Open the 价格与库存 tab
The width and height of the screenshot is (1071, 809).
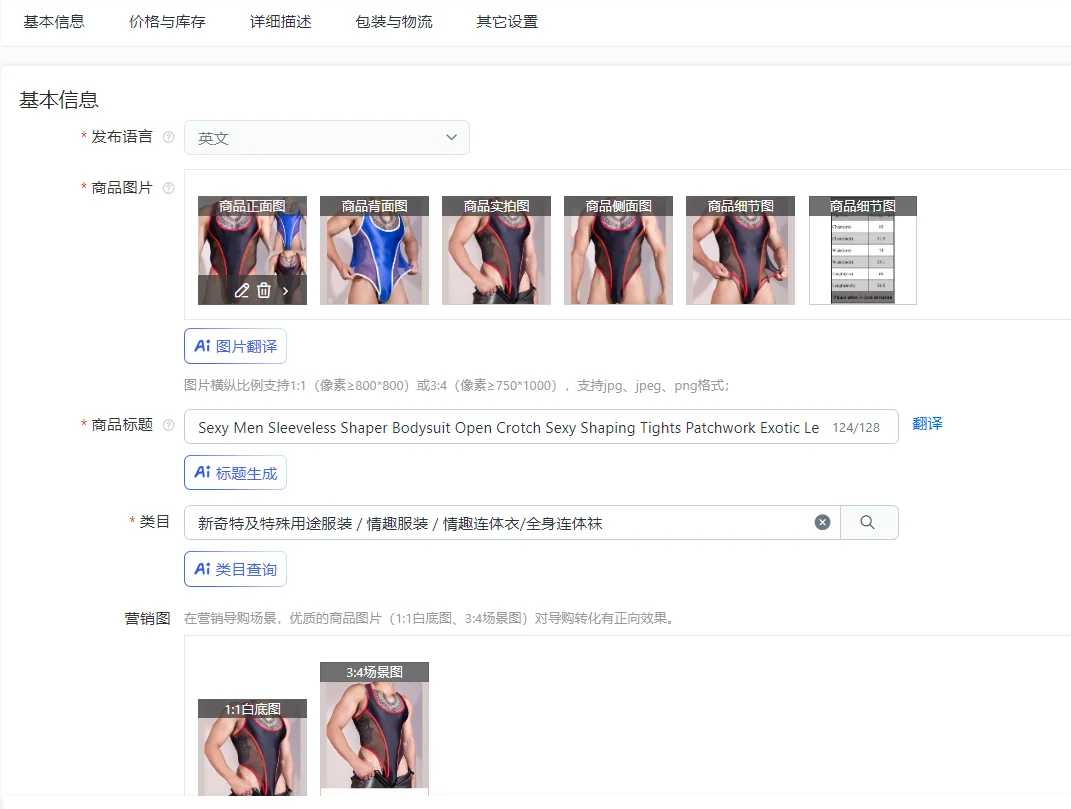tap(167, 22)
